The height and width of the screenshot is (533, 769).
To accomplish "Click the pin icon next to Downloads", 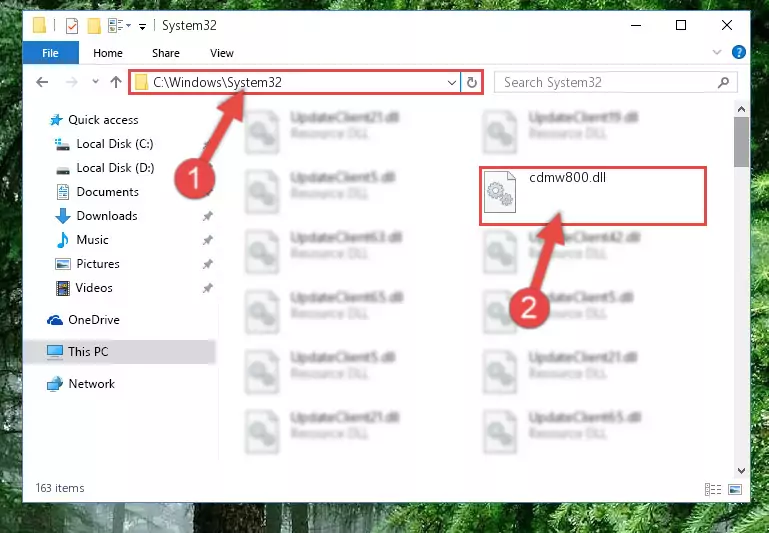I will point(207,216).
